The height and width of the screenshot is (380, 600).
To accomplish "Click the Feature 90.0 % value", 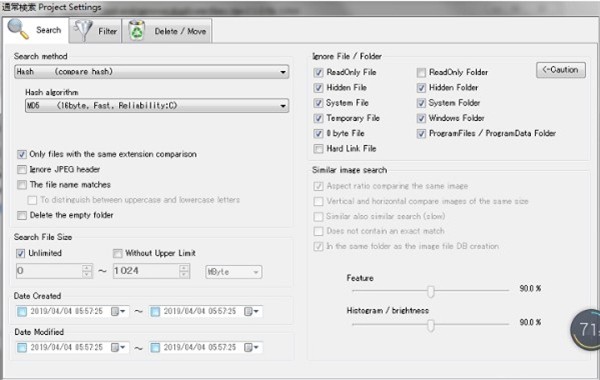I will [530, 289].
